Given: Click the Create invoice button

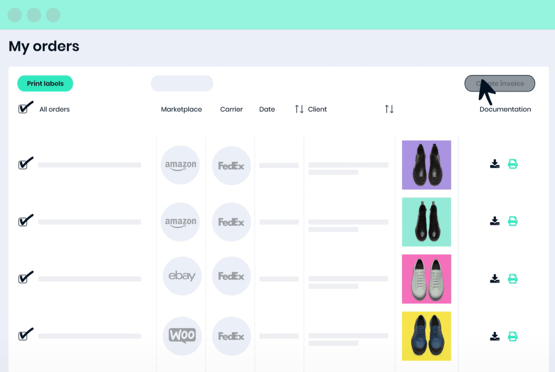Looking at the screenshot, I should coord(500,84).
